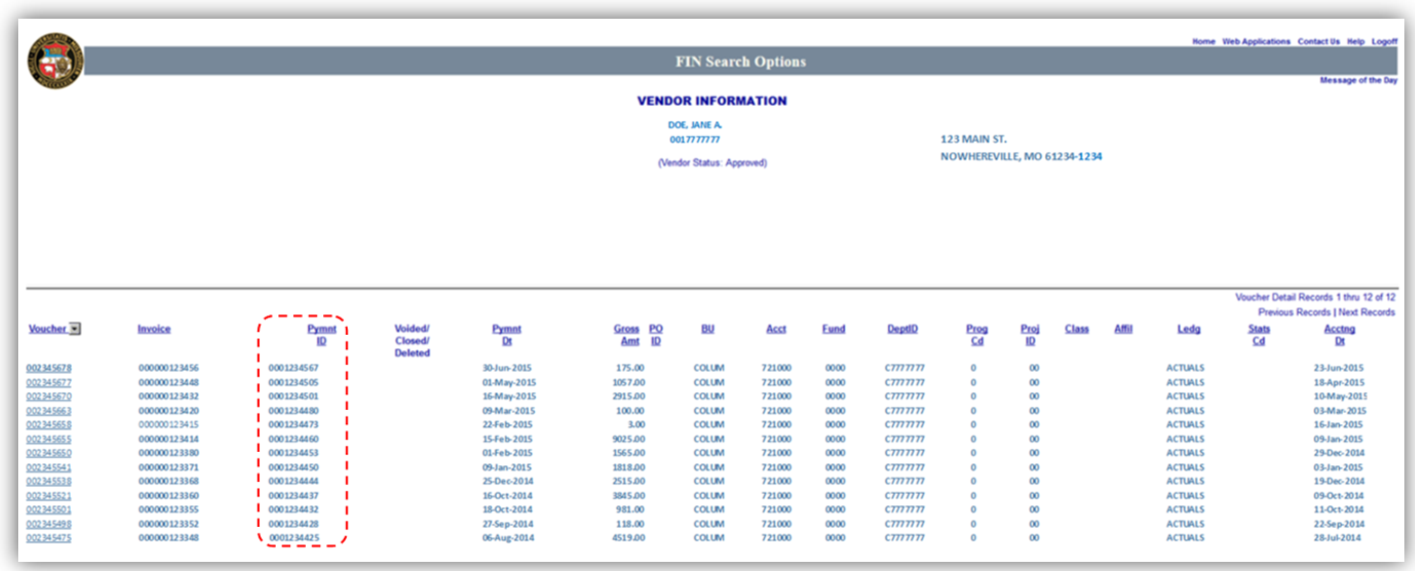Sort by the Ledg column header

pyautogui.click(x=1189, y=329)
